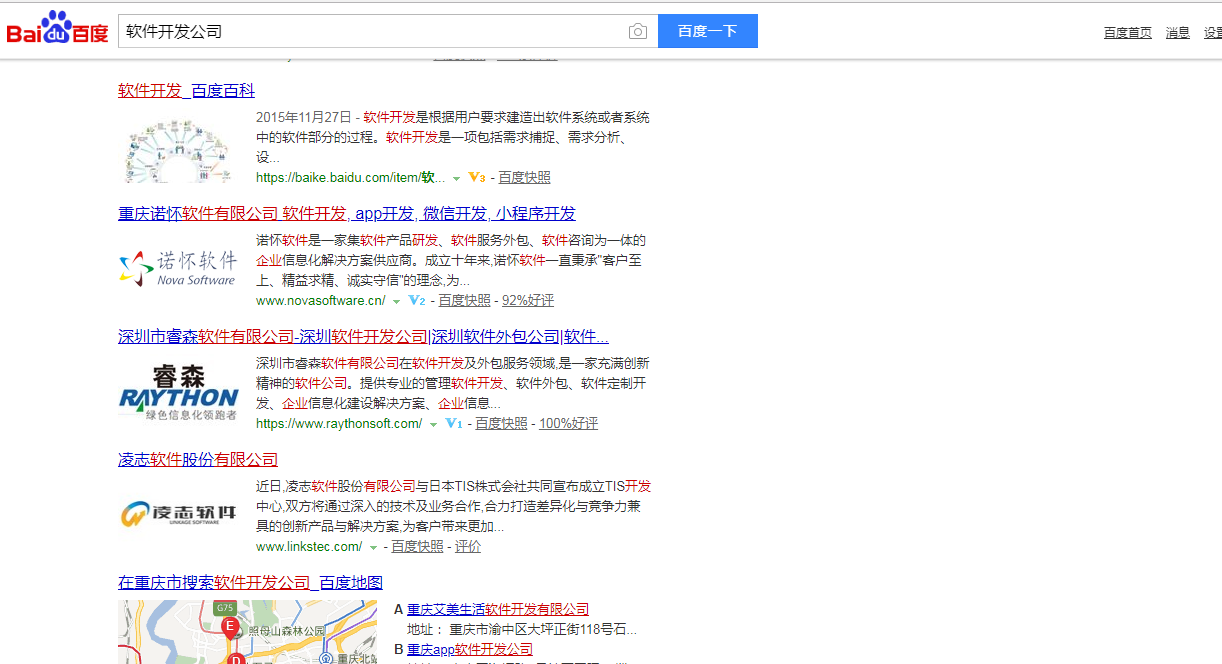The width and height of the screenshot is (1222, 664).
Task: Click the 诺怀软件 Nova Software logo thumbnail
Action: pyautogui.click(x=179, y=268)
